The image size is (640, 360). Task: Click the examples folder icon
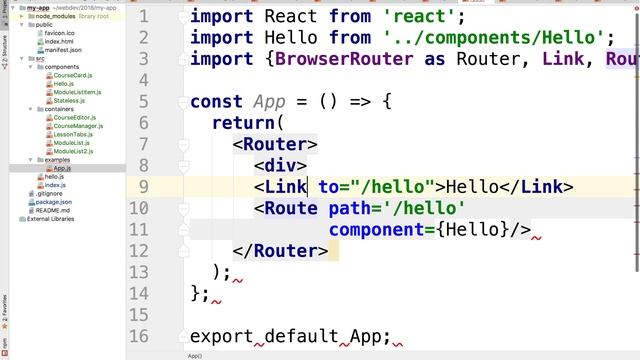coord(40,160)
